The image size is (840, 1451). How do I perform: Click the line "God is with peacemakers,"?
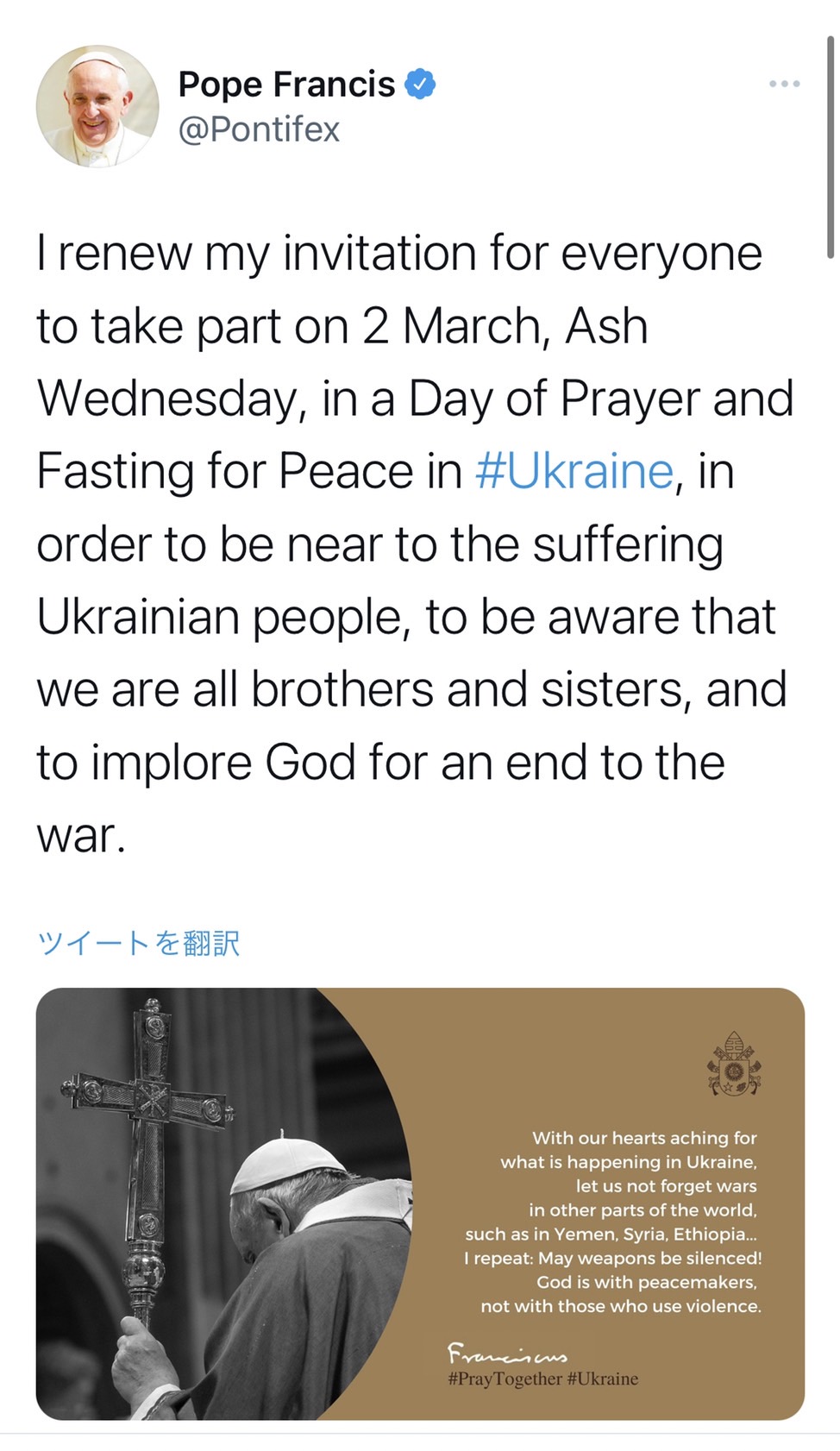[x=647, y=1282]
